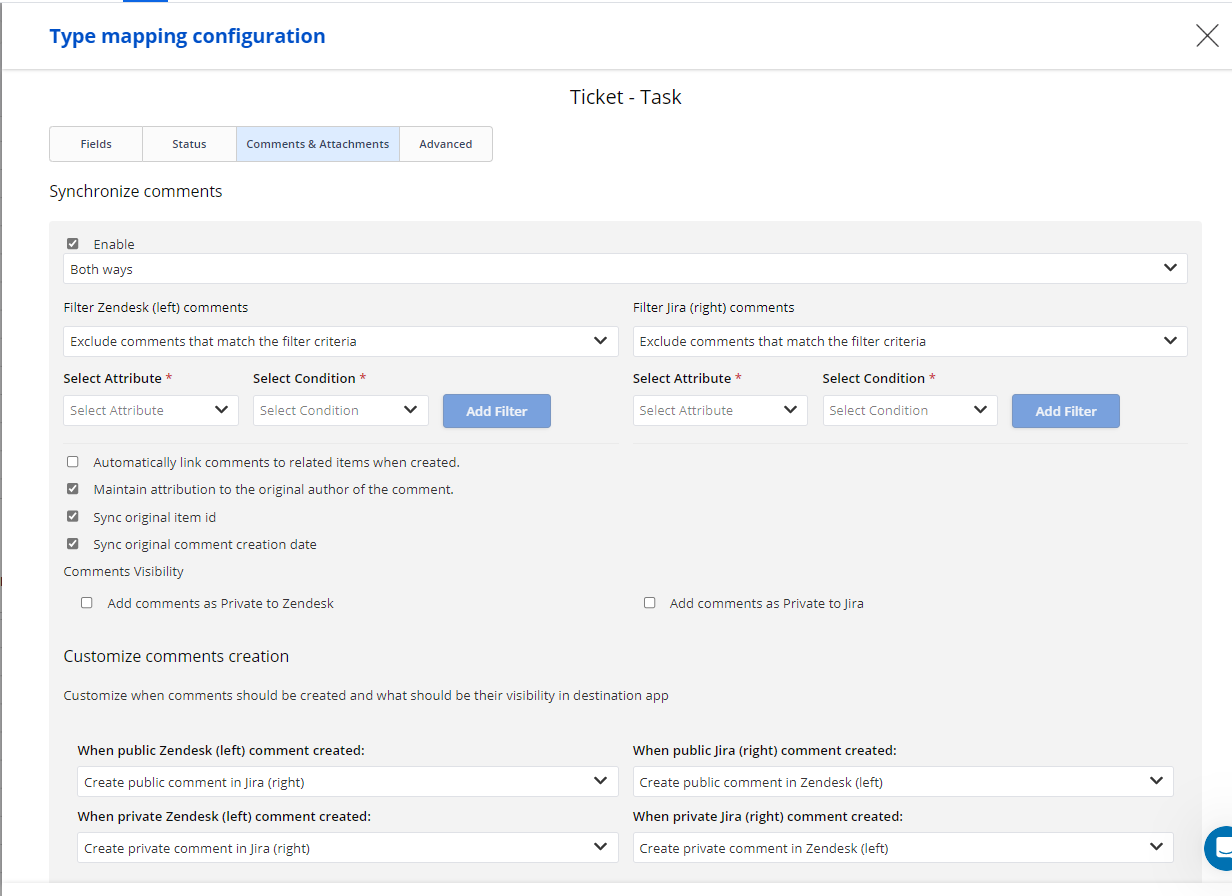Select the Comments & Attachments tab
This screenshot has width=1232, height=896.
pos(318,144)
